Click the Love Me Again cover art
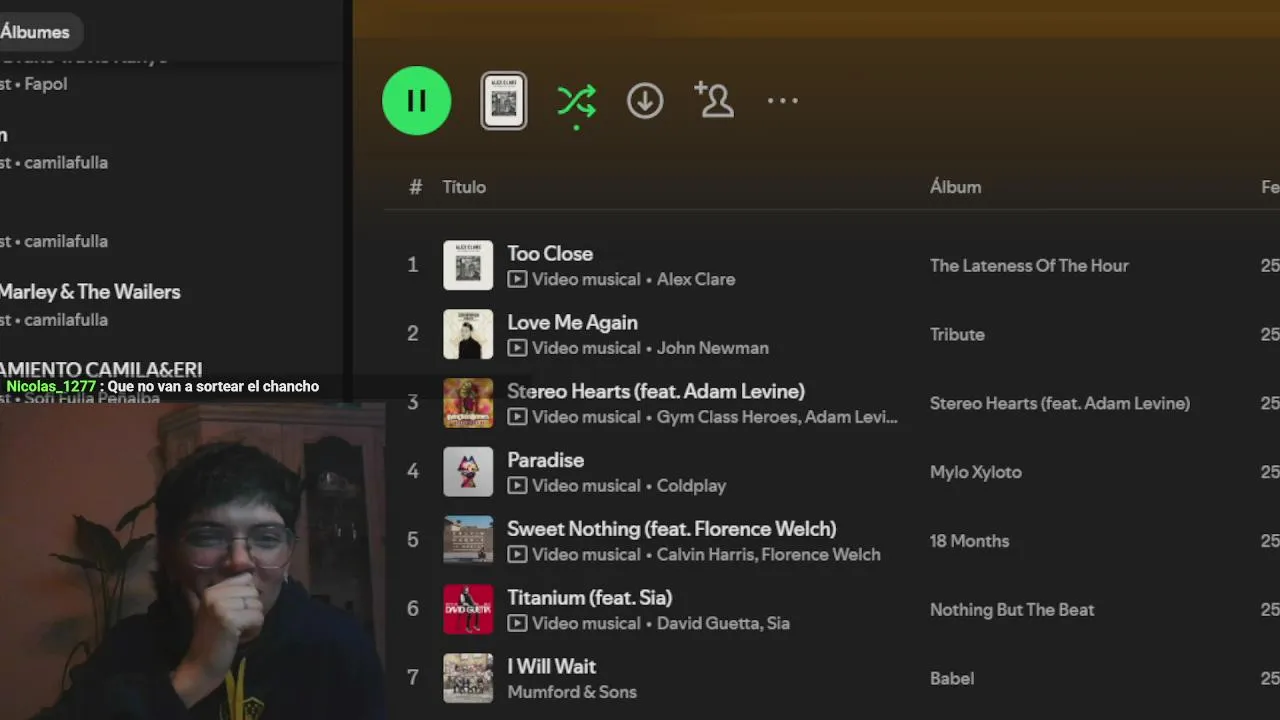This screenshot has height=720, width=1280. pyautogui.click(x=468, y=334)
